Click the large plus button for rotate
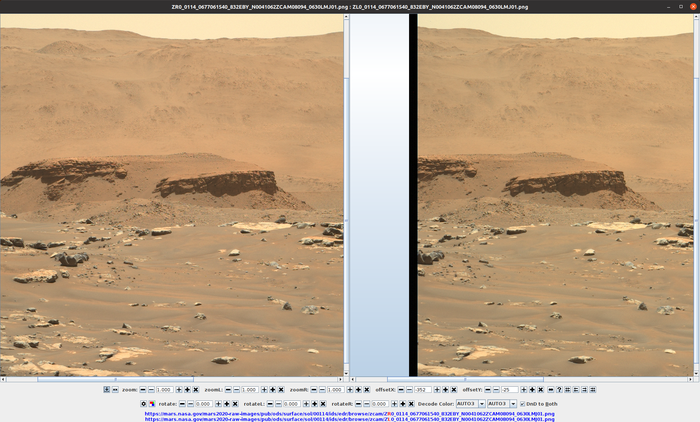 pos(227,404)
